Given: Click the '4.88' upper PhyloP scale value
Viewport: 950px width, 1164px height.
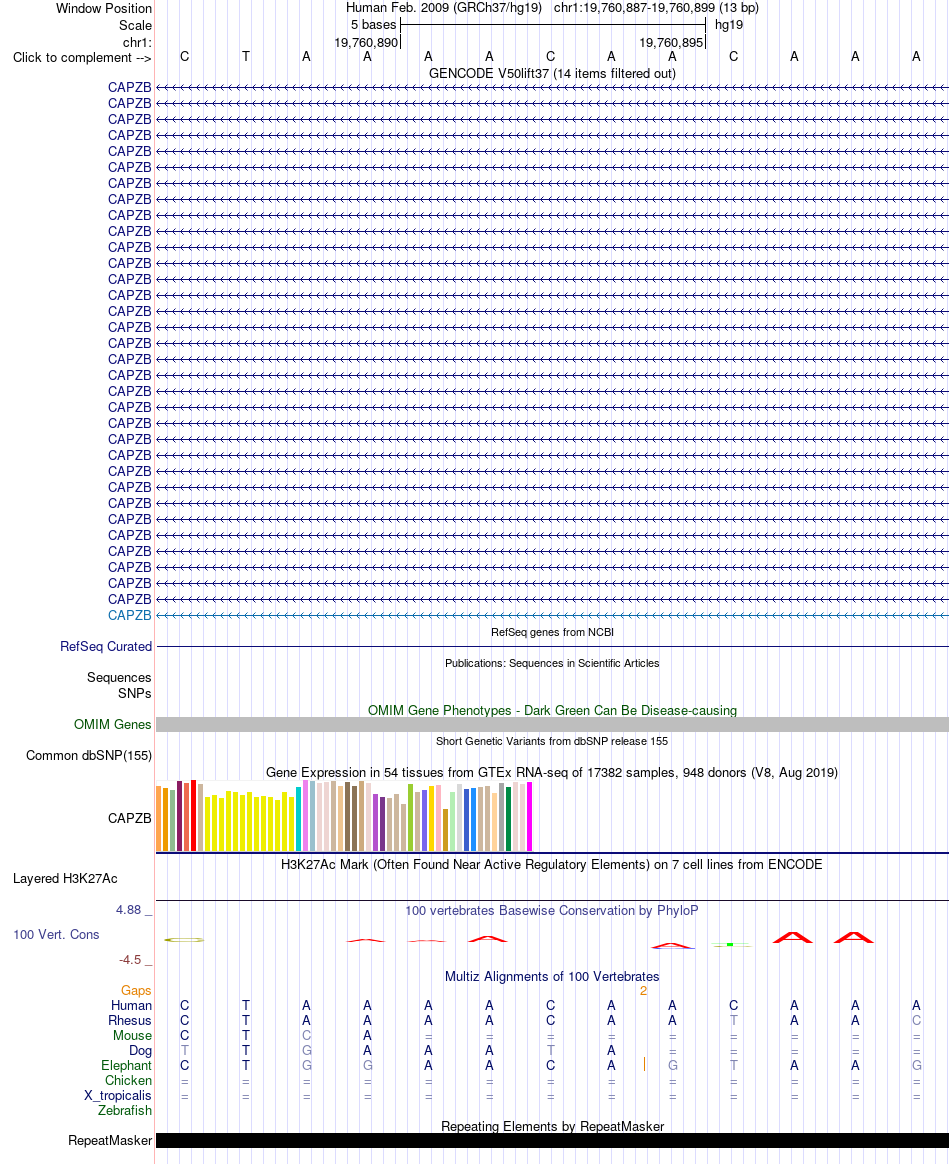Looking at the screenshot, I should point(128,910).
